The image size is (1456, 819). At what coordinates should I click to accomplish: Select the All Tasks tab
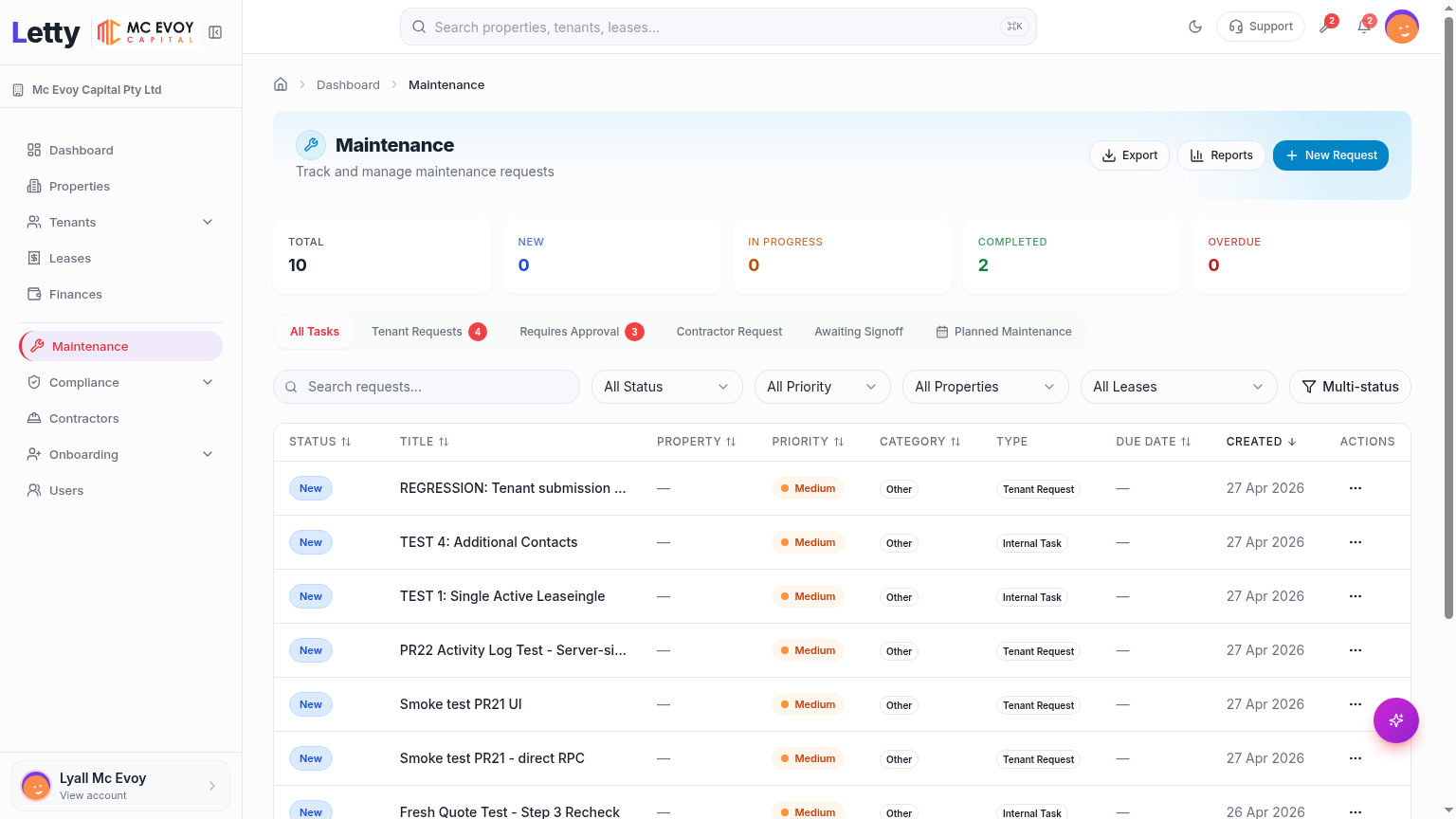click(x=315, y=332)
